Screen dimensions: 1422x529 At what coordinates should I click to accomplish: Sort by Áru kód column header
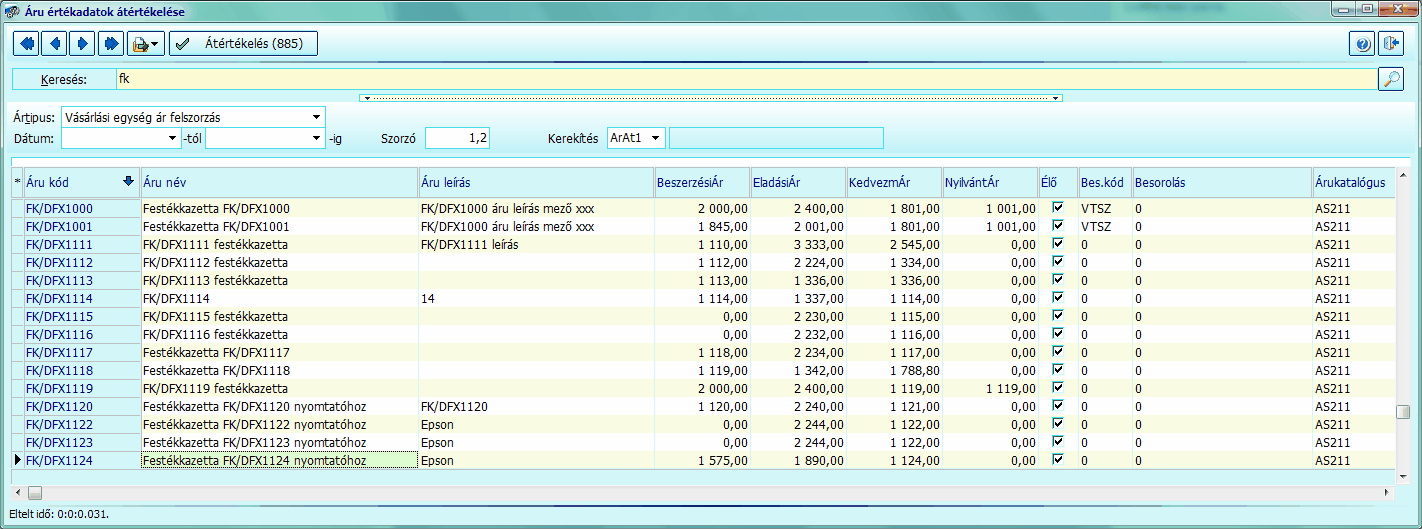81,182
